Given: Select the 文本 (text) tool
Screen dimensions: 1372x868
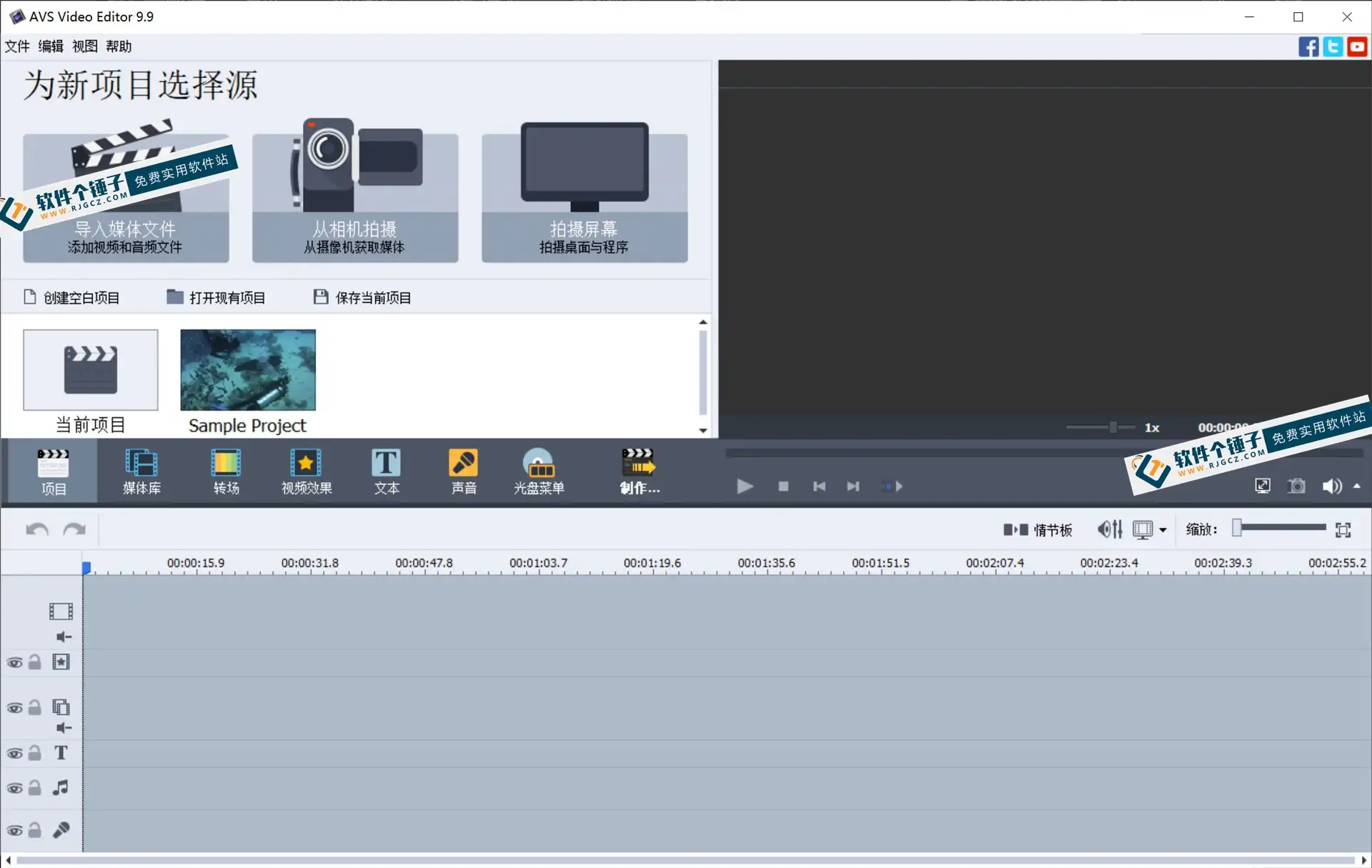Looking at the screenshot, I should [386, 472].
